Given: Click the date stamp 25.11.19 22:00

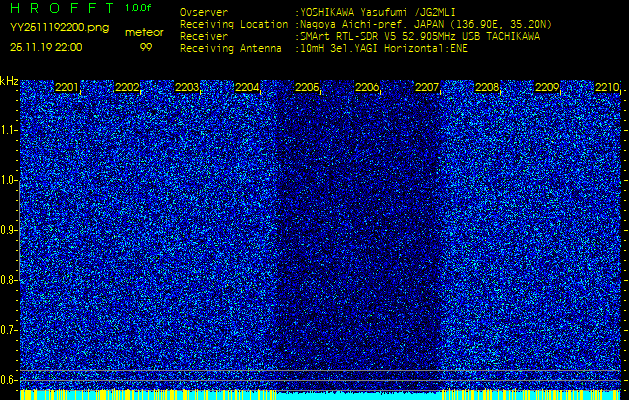Looking at the screenshot, I should click(46, 47).
